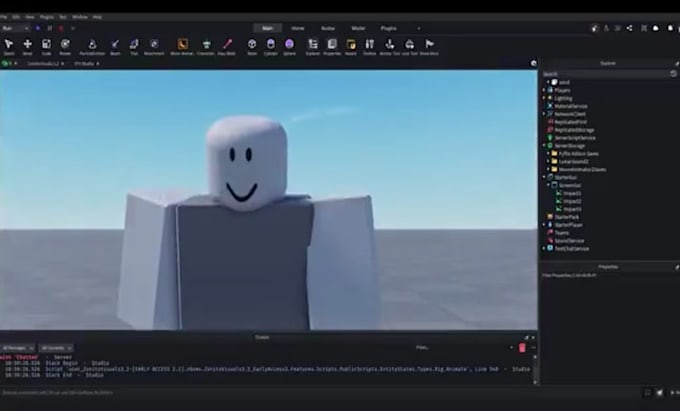Toggle the Explorer panel button
The height and width of the screenshot is (411, 680).
[313, 47]
